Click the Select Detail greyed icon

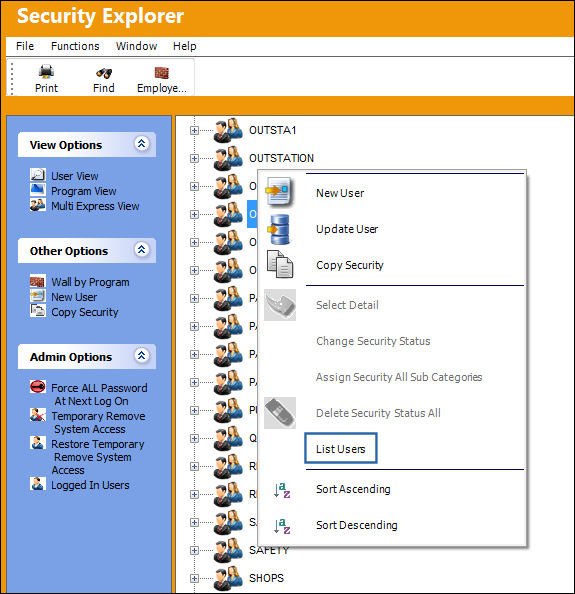tap(280, 305)
